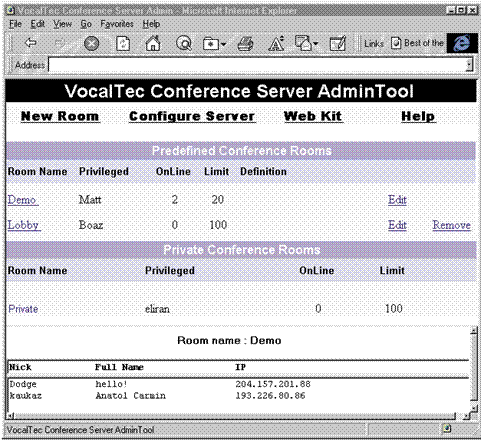Click the New Room link

[60, 116]
